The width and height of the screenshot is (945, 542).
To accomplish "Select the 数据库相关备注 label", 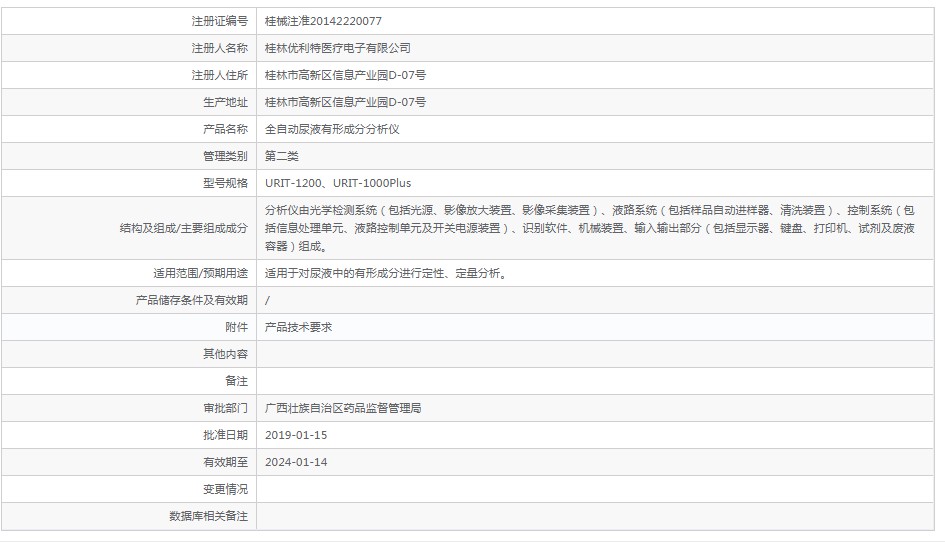I will click(209, 516).
